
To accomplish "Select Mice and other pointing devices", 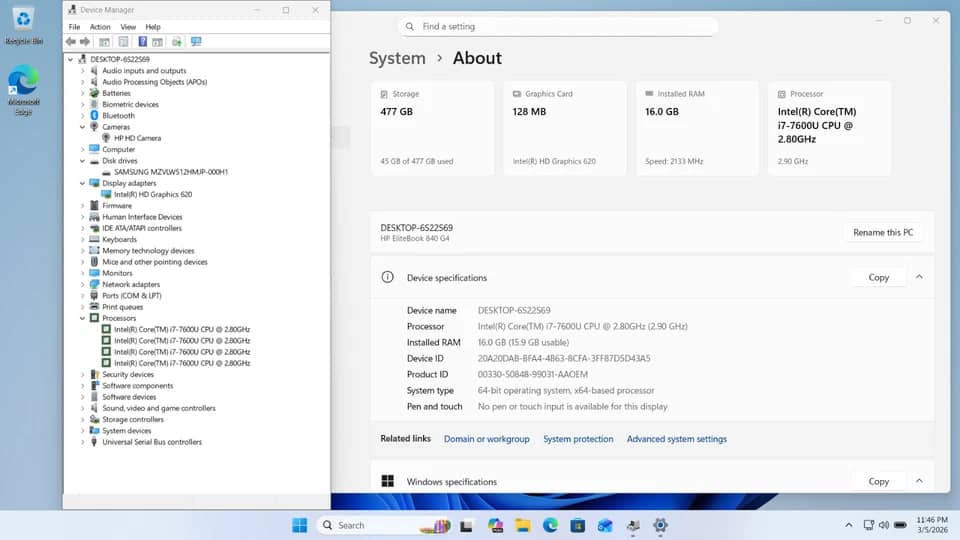I will 154,262.
